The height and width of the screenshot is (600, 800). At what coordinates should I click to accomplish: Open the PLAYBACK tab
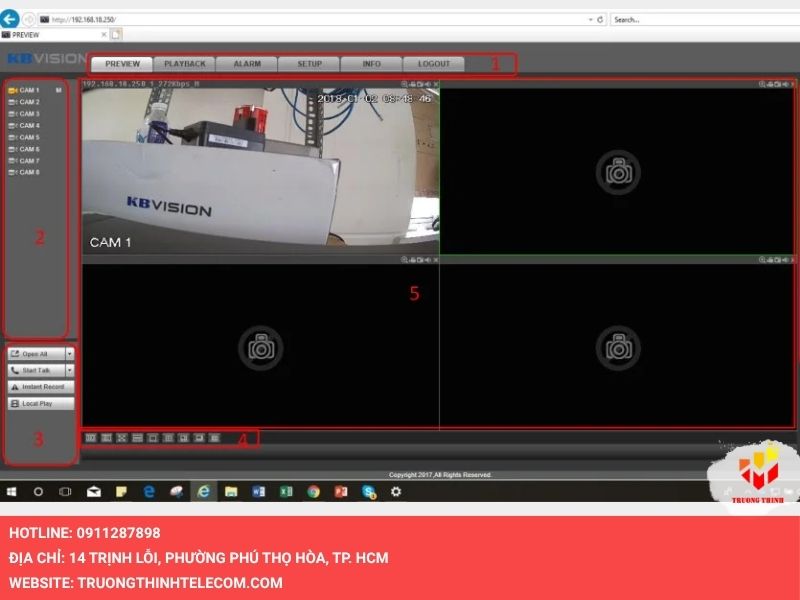click(x=185, y=64)
